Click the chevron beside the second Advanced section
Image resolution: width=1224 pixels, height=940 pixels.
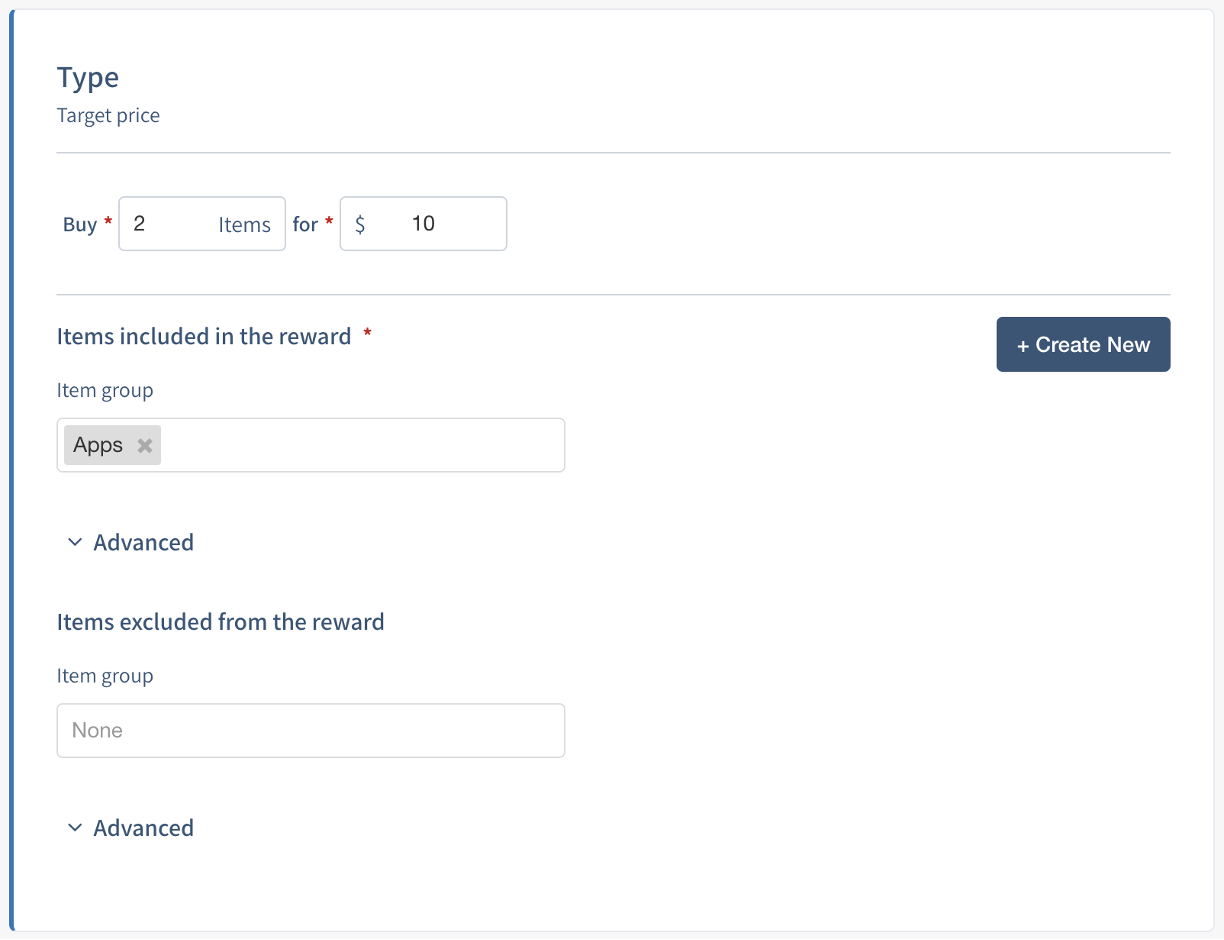(75, 828)
